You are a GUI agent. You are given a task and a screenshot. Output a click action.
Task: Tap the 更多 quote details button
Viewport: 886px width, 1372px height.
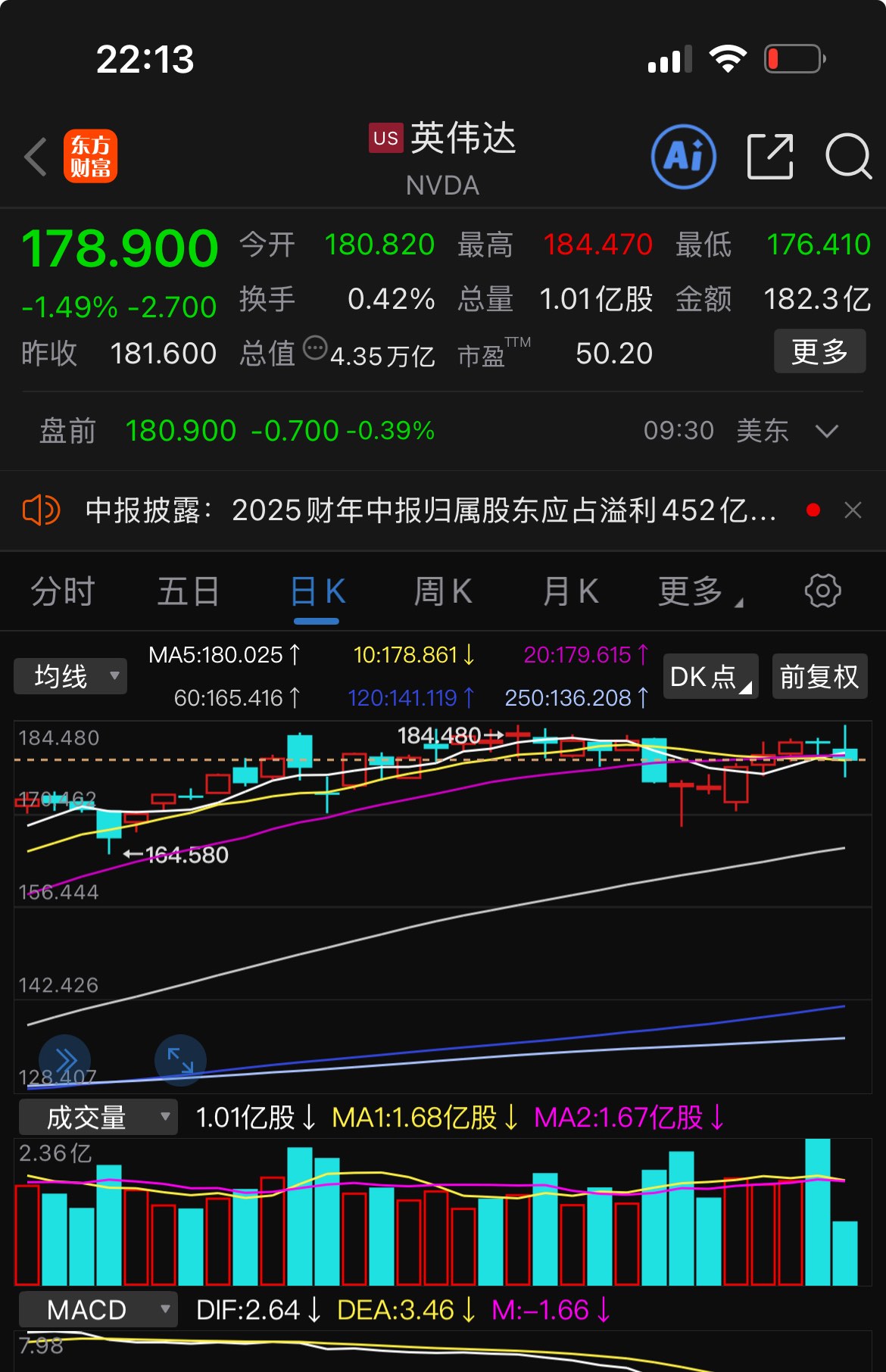(x=819, y=351)
